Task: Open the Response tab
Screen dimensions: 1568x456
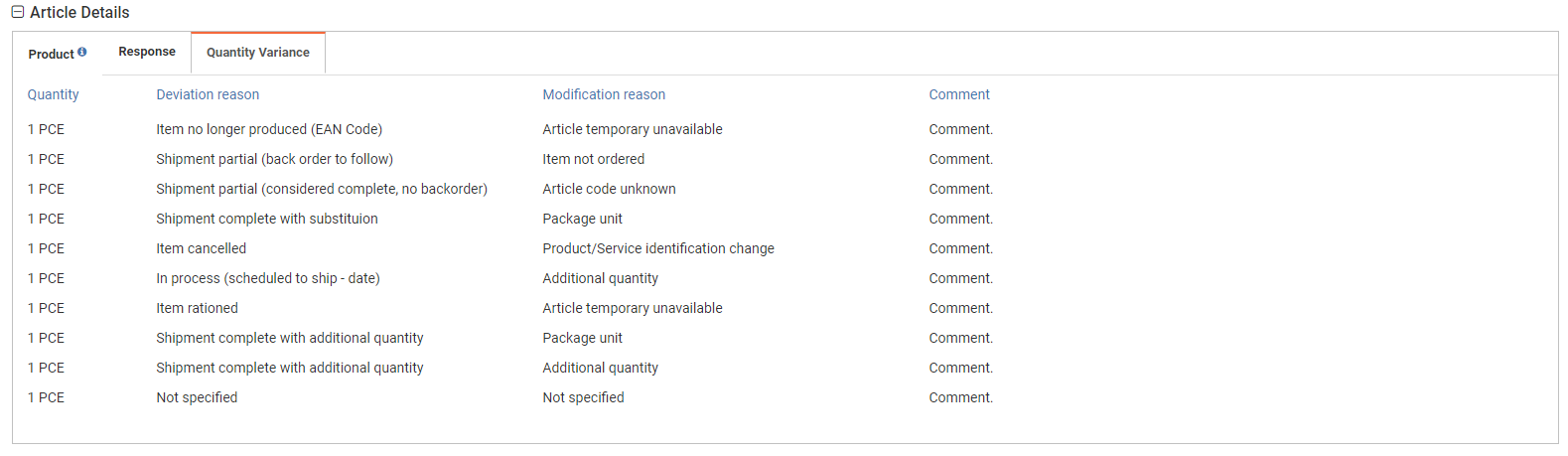Action: click(x=147, y=52)
